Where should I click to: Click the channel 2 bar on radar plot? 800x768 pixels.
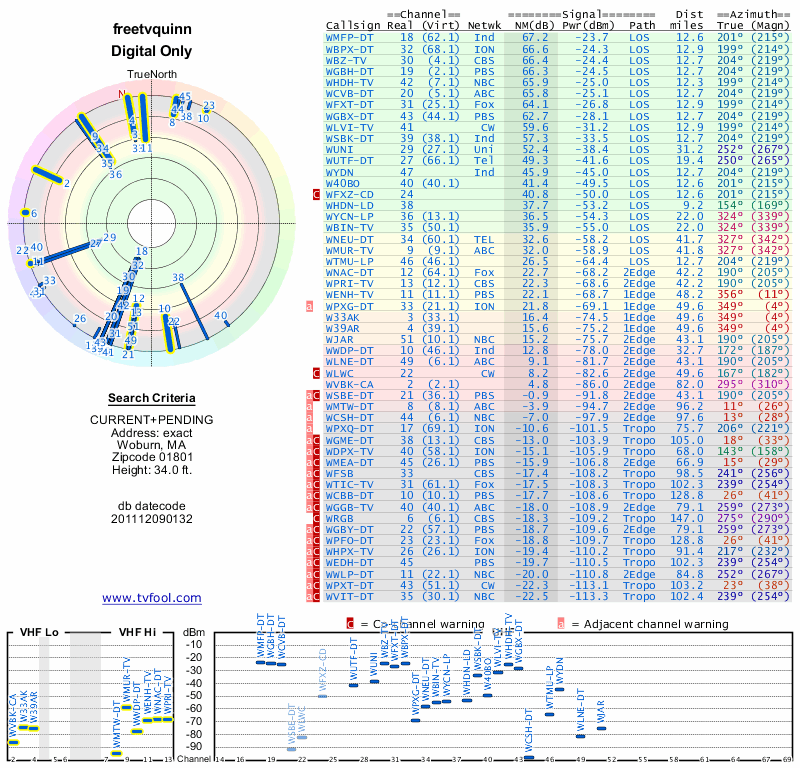point(47,175)
